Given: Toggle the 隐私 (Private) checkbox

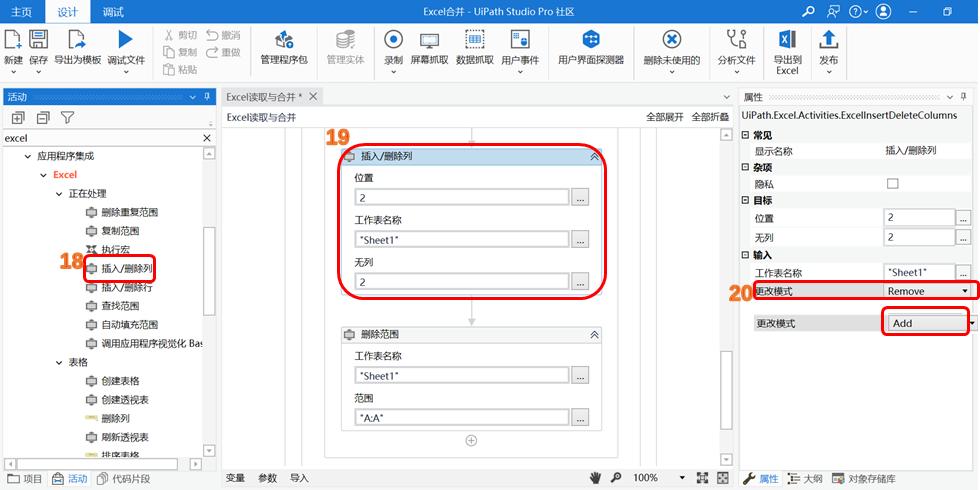Looking at the screenshot, I should pyautogui.click(x=892, y=184).
